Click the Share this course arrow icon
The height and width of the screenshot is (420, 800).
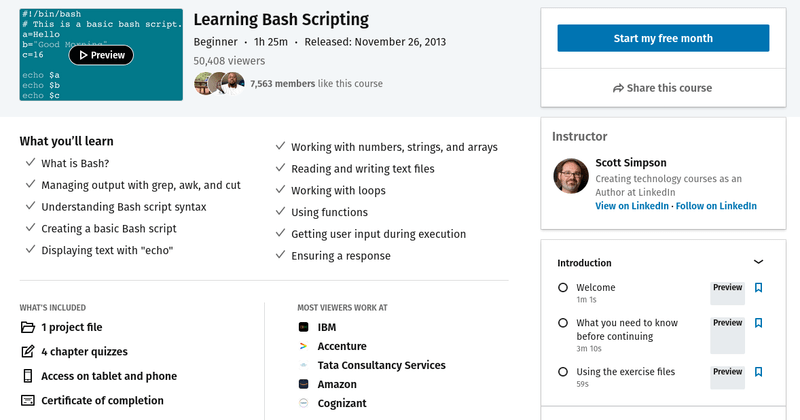tap(619, 88)
